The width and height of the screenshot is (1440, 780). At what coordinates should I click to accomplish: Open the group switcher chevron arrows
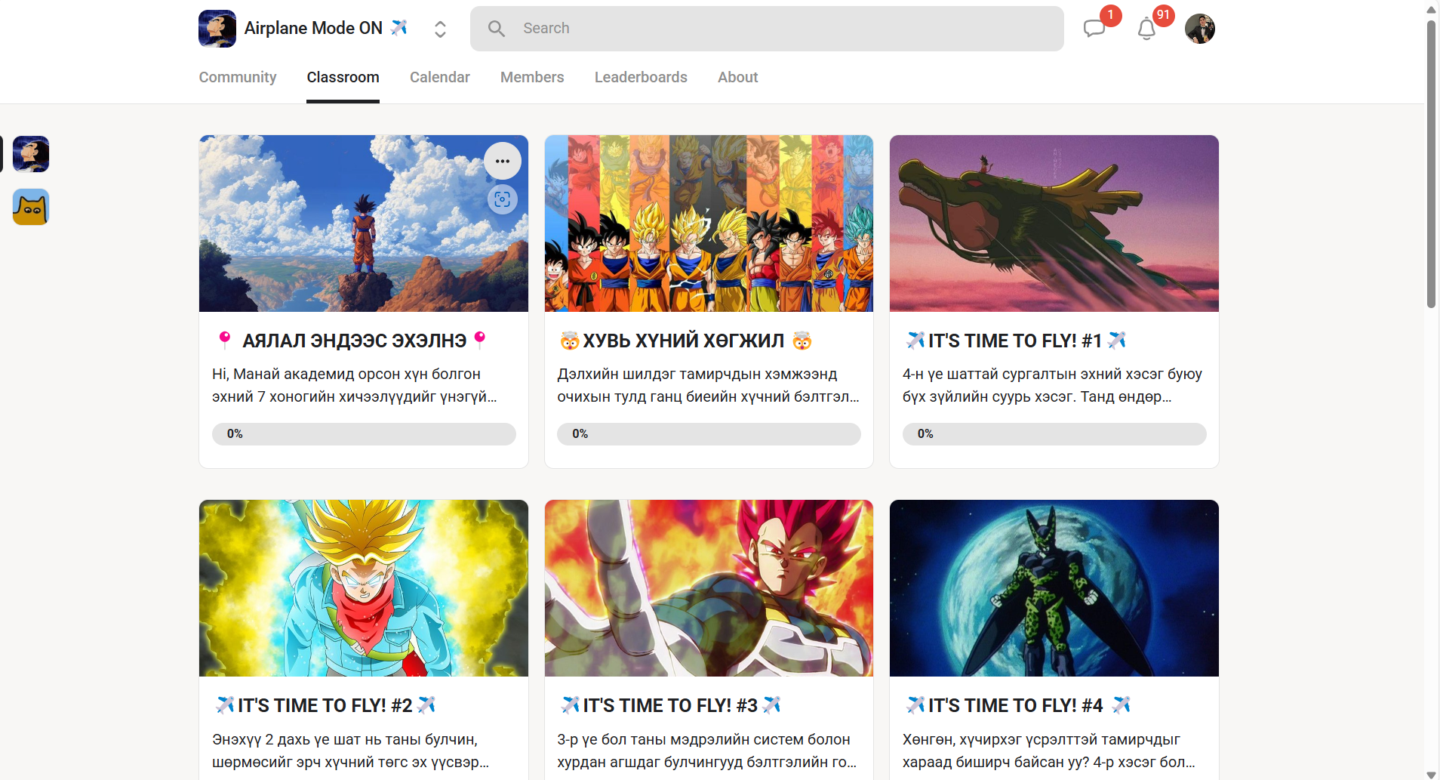[440, 29]
